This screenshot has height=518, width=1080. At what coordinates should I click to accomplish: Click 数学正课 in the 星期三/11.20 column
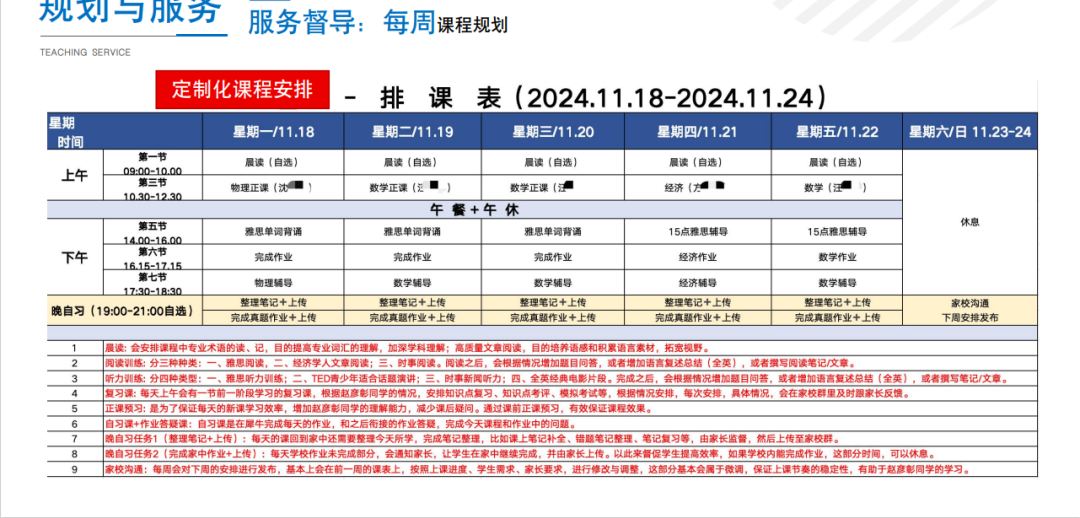tap(553, 187)
